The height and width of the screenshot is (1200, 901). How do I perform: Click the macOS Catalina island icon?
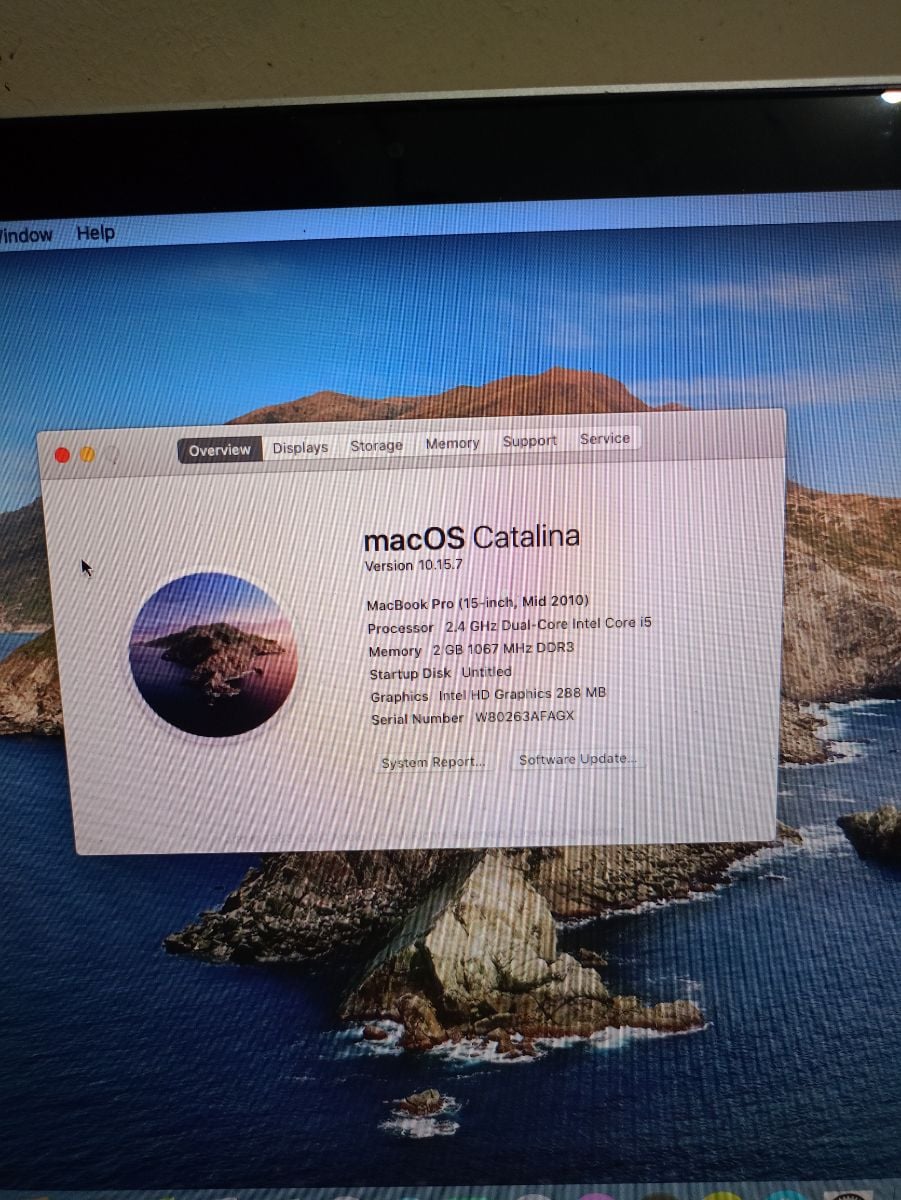(x=213, y=654)
